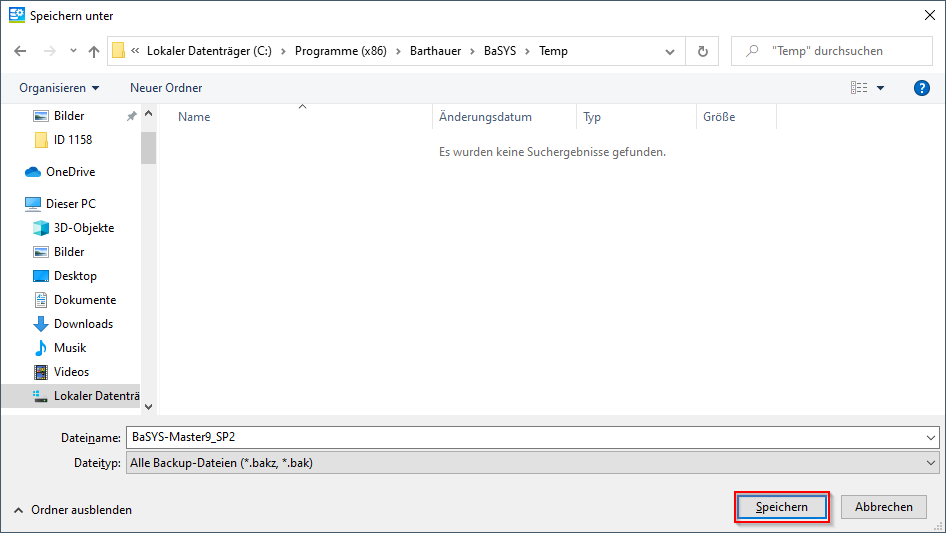Open the Organisieren dropdown menu

(x=59, y=88)
